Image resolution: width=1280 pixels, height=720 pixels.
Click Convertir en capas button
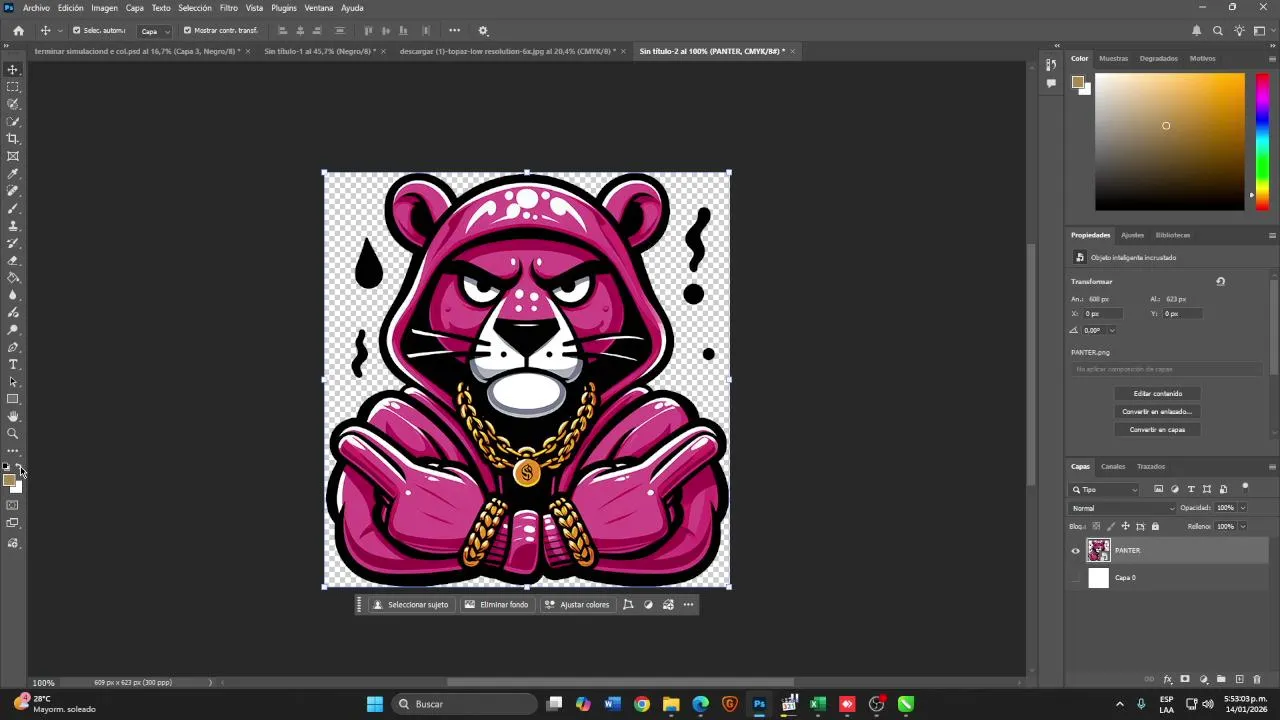tap(1158, 429)
